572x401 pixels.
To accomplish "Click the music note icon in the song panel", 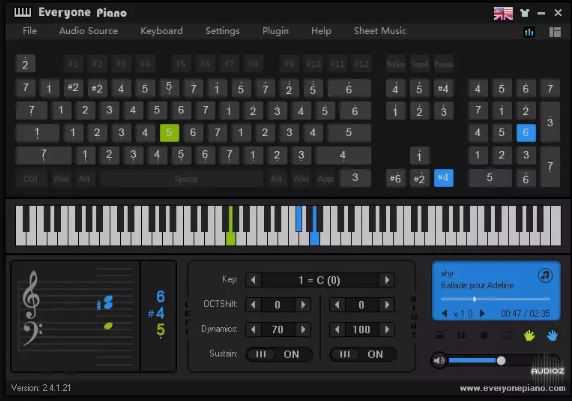I will (545, 275).
